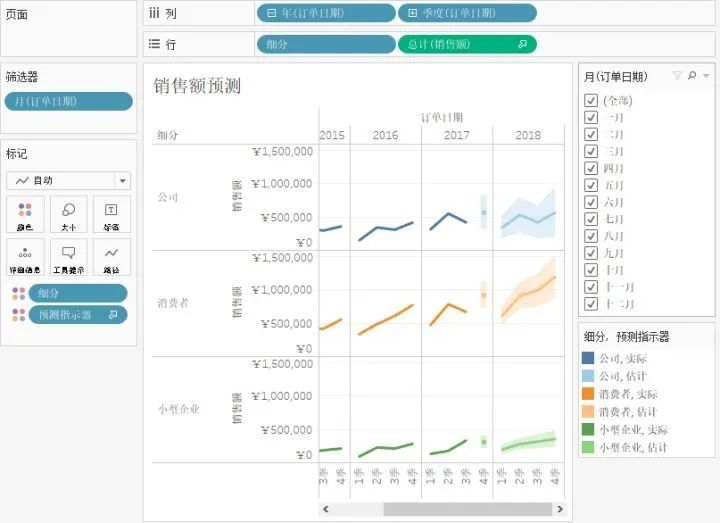Uncheck the 三月 checkbox

click(591, 151)
